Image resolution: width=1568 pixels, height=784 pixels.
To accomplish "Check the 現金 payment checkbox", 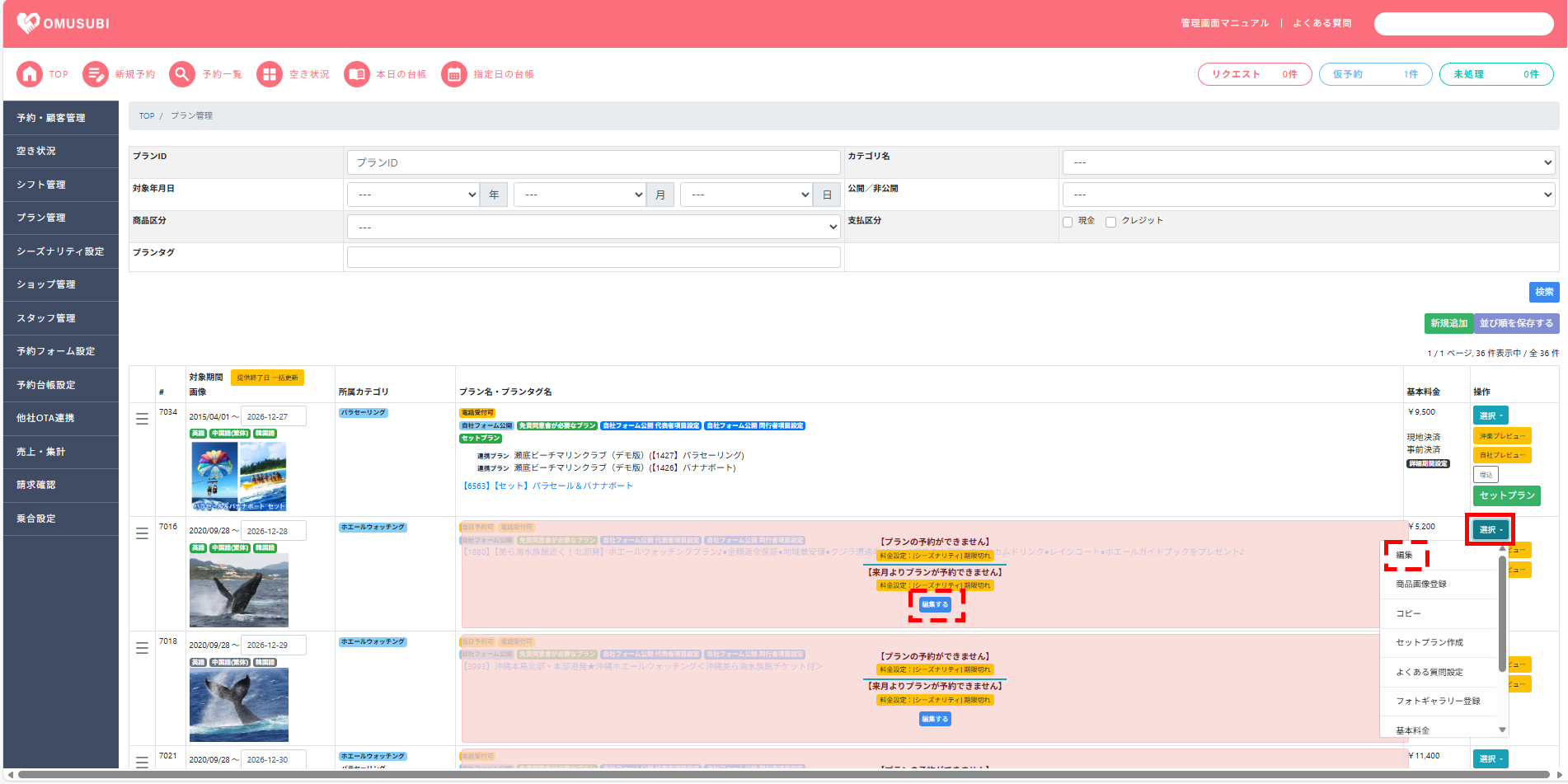I will [1068, 222].
